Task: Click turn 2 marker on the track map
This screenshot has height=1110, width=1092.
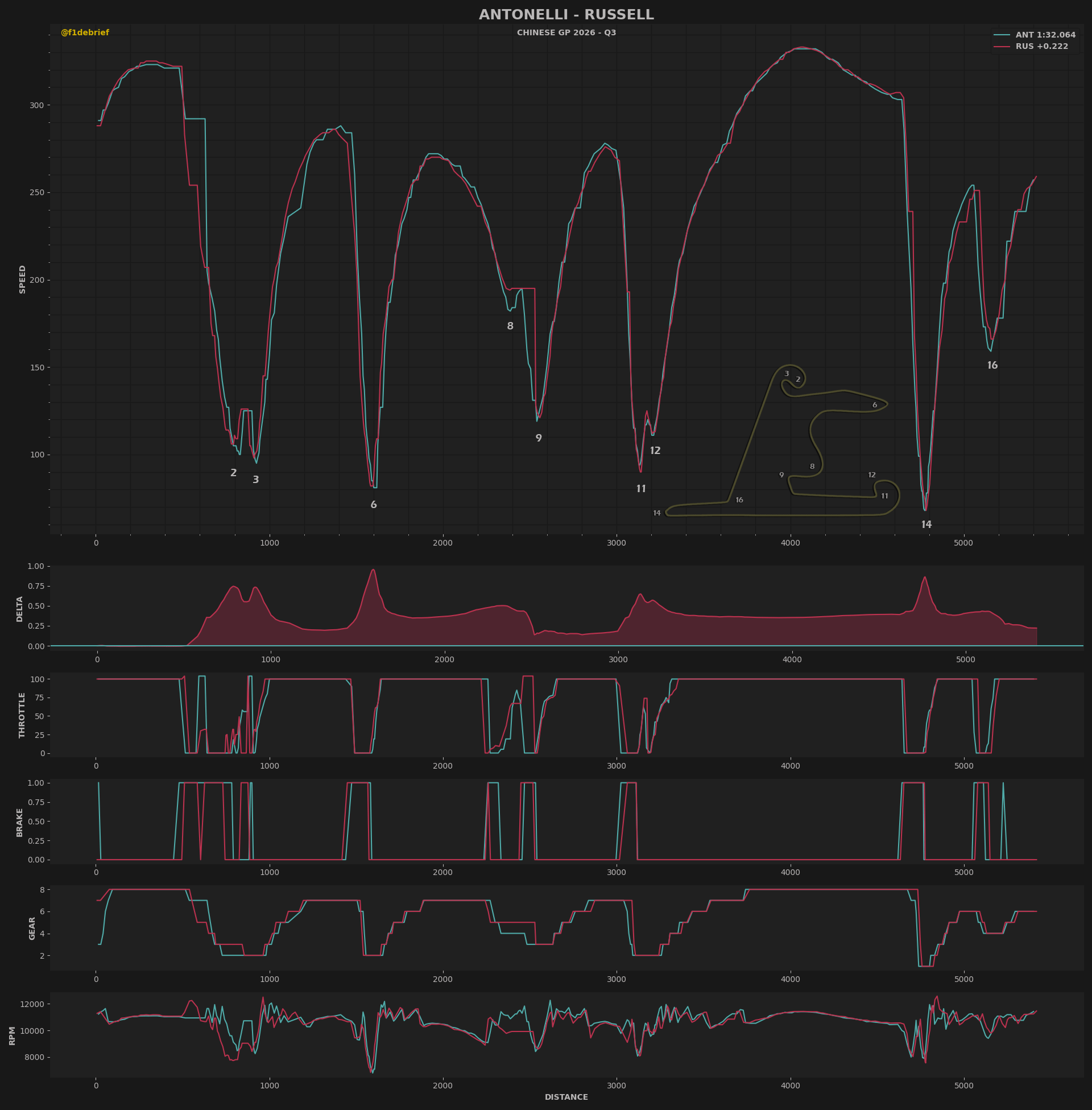Action: (798, 379)
